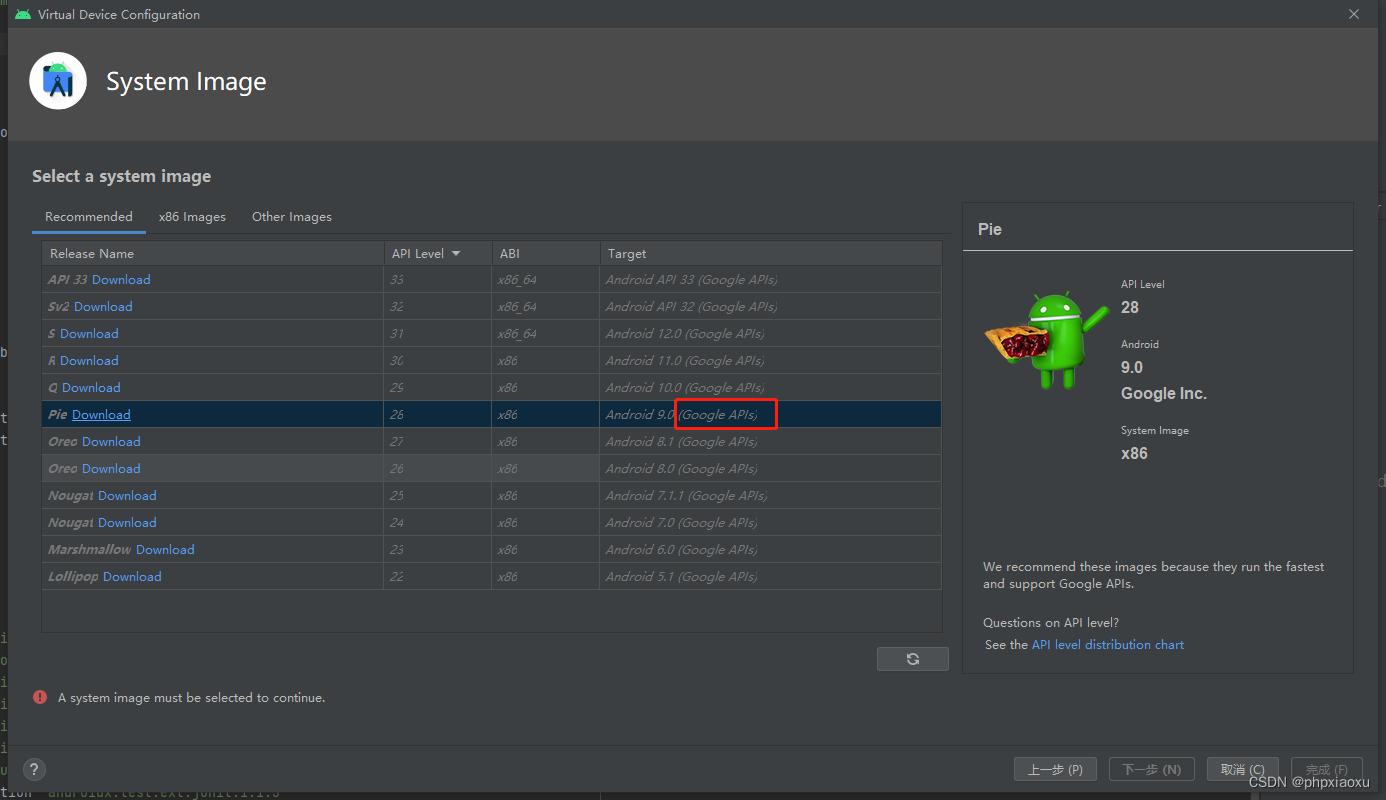Click the 上一步 (P) previous button
The width and height of the screenshot is (1386, 800).
[x=1055, y=769]
